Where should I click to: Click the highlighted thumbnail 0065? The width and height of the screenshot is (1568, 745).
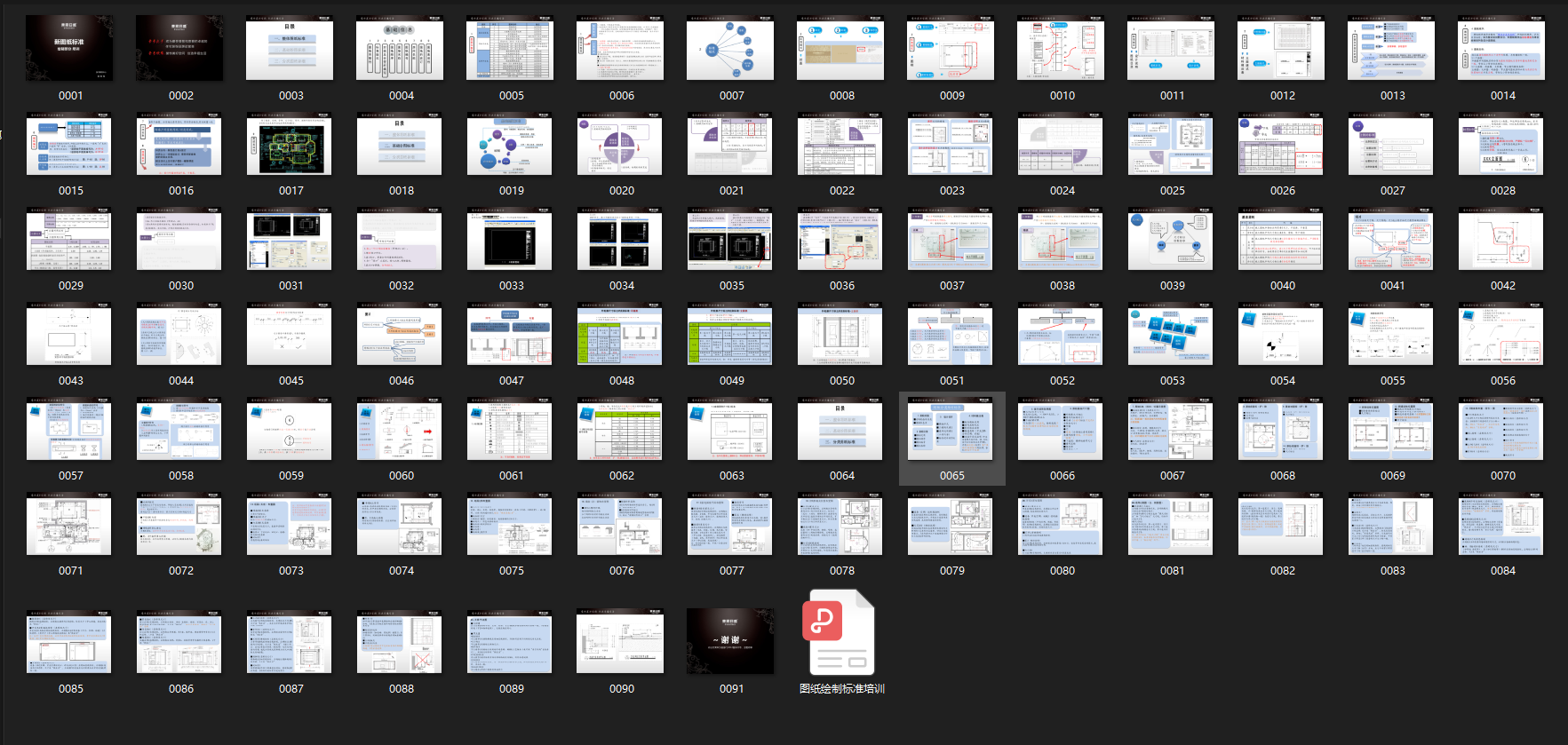[951, 429]
